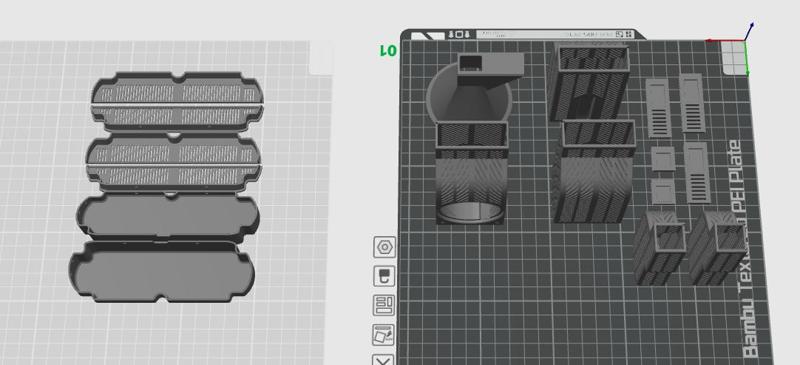Image resolution: width=800 pixels, height=365 pixels.
Task: Click the small square icons ending the plate name bar
Action: pyautogui.click(x=624, y=34)
